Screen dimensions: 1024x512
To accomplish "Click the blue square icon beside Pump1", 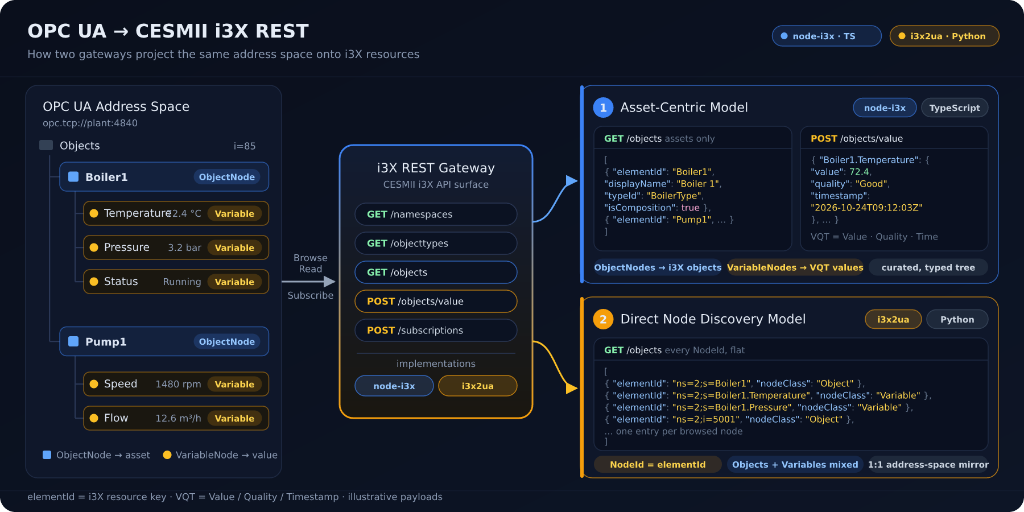I will pyautogui.click(x=73, y=342).
